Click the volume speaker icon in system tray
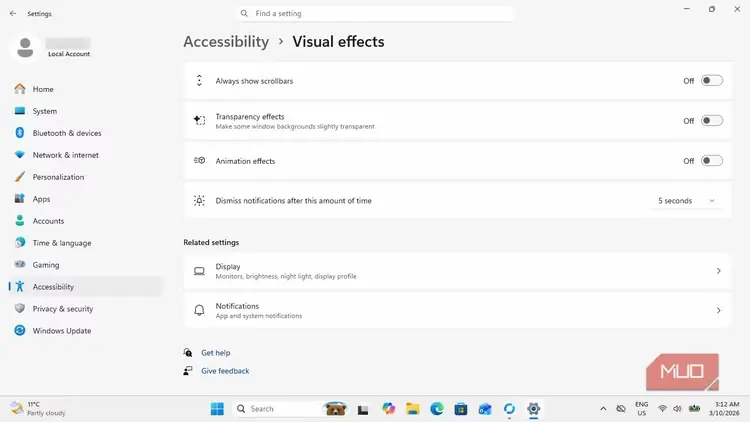The width and height of the screenshot is (750, 422). pos(677,409)
